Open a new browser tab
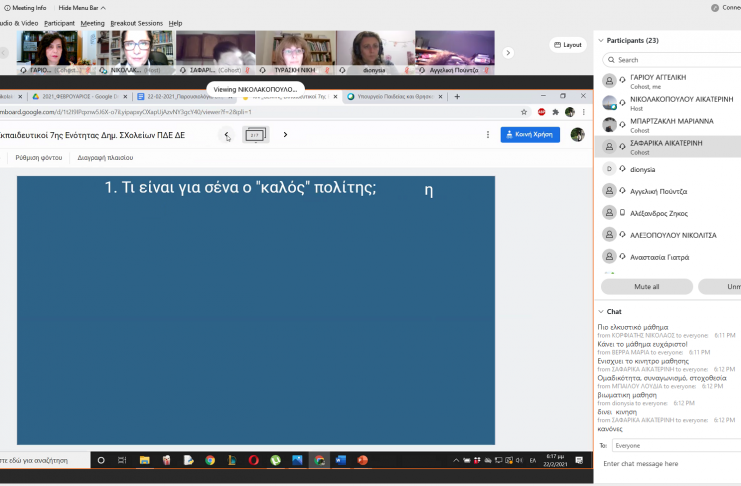 pos(457,97)
